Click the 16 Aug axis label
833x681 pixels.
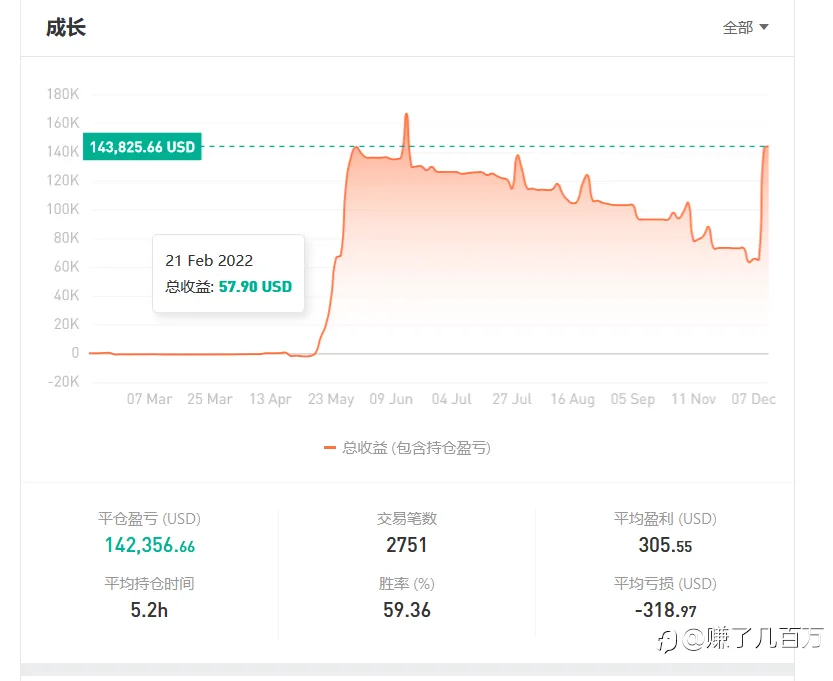tap(572, 399)
